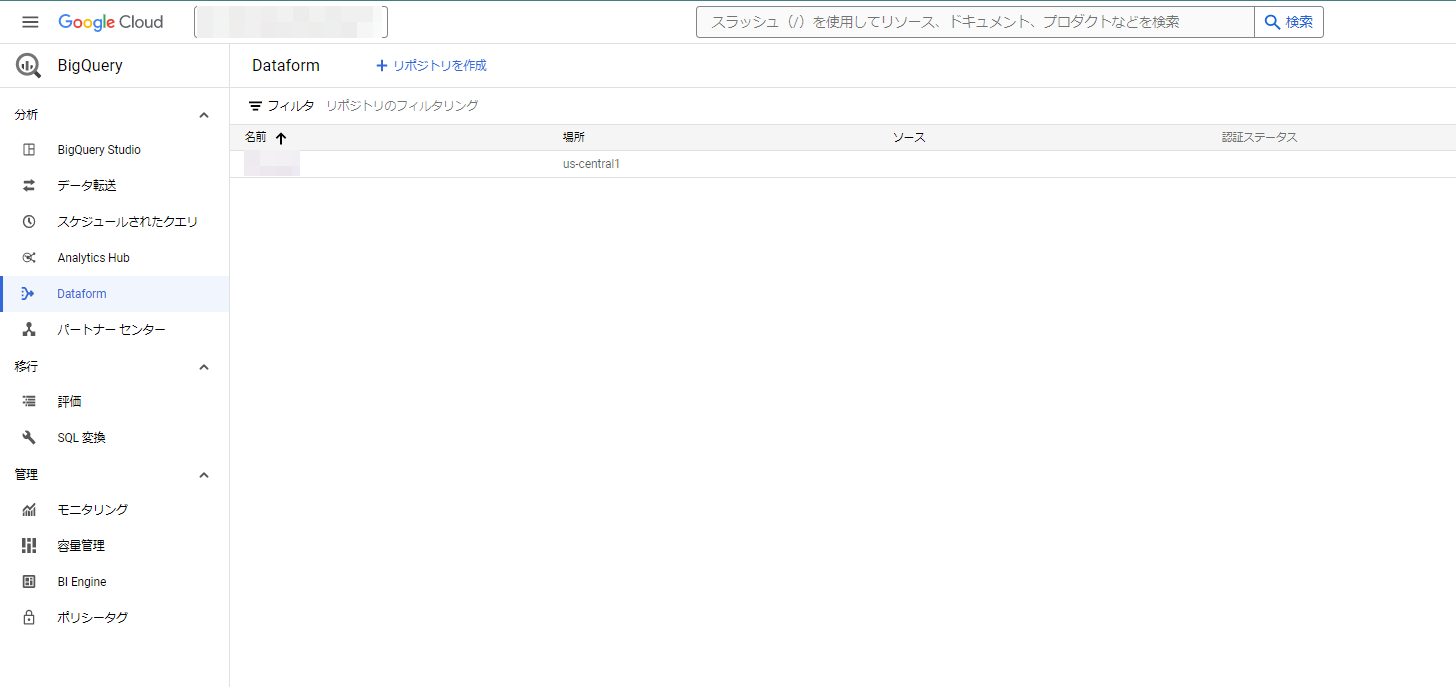The image size is (1456, 687).
Task: Select the データ転送 icon in the sidebar
Action: (28, 185)
